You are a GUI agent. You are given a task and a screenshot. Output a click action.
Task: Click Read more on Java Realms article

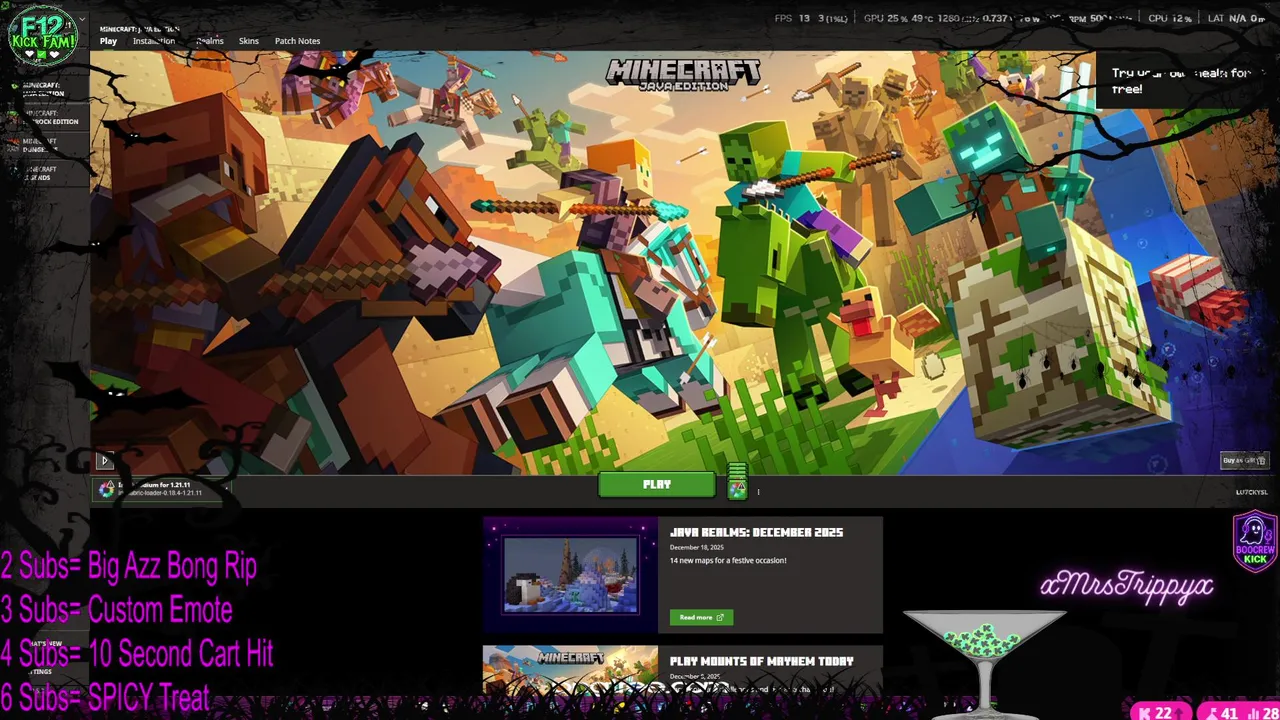click(x=701, y=618)
